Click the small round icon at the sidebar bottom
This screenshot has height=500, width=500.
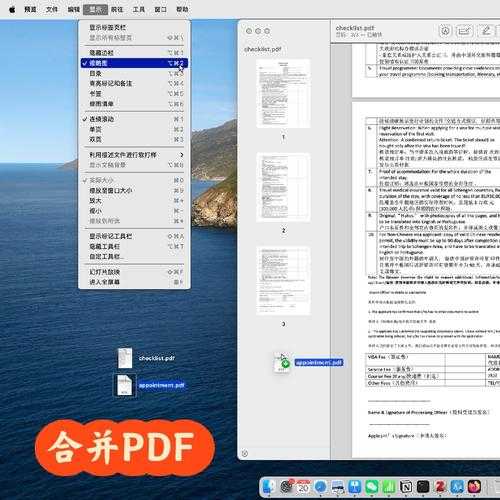(245, 453)
